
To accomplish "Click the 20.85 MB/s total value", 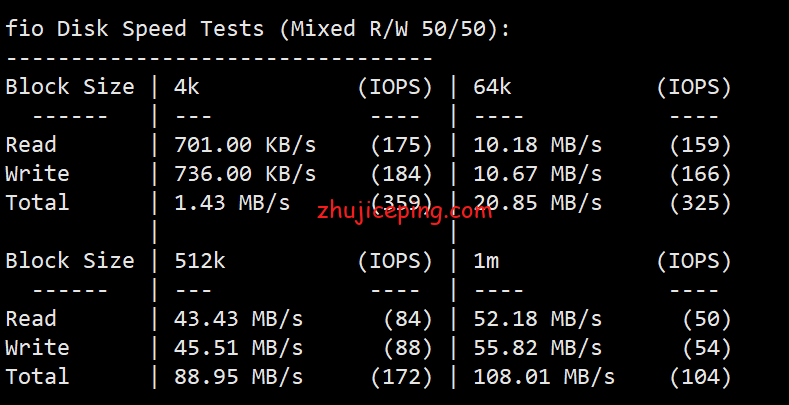I will 537,203.
